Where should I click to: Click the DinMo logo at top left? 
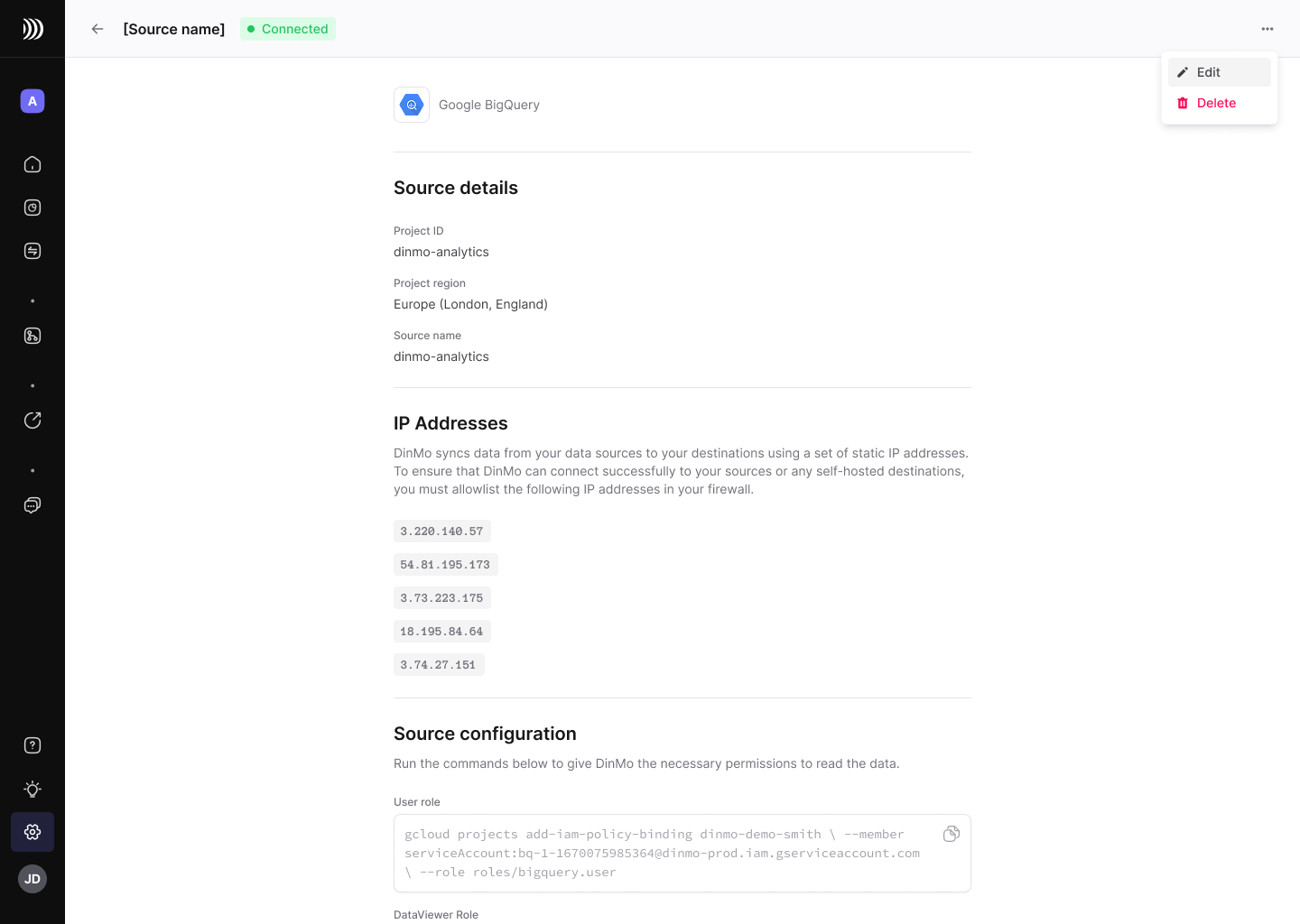32,29
